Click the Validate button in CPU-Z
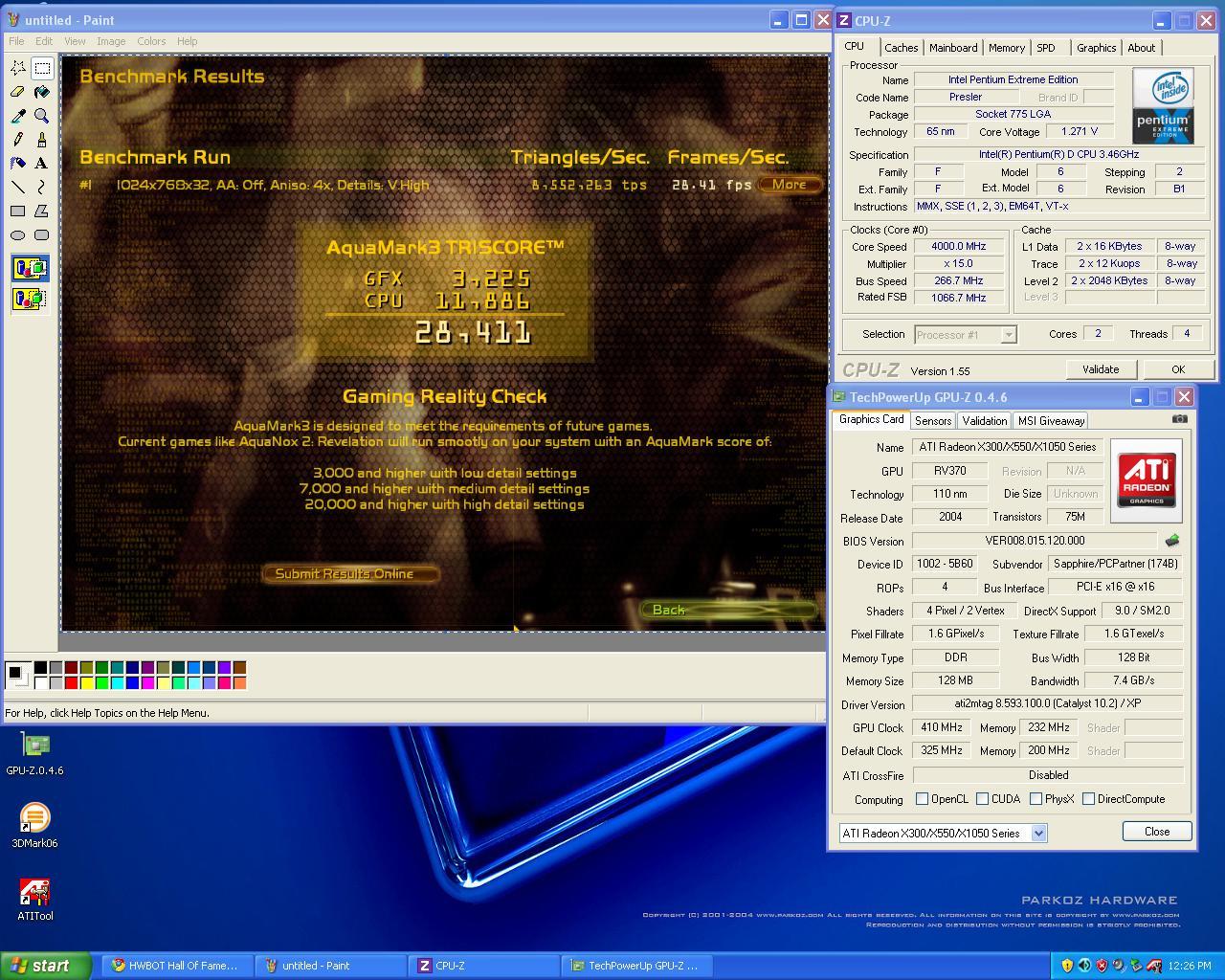The width and height of the screenshot is (1225, 980). [x=1101, y=369]
